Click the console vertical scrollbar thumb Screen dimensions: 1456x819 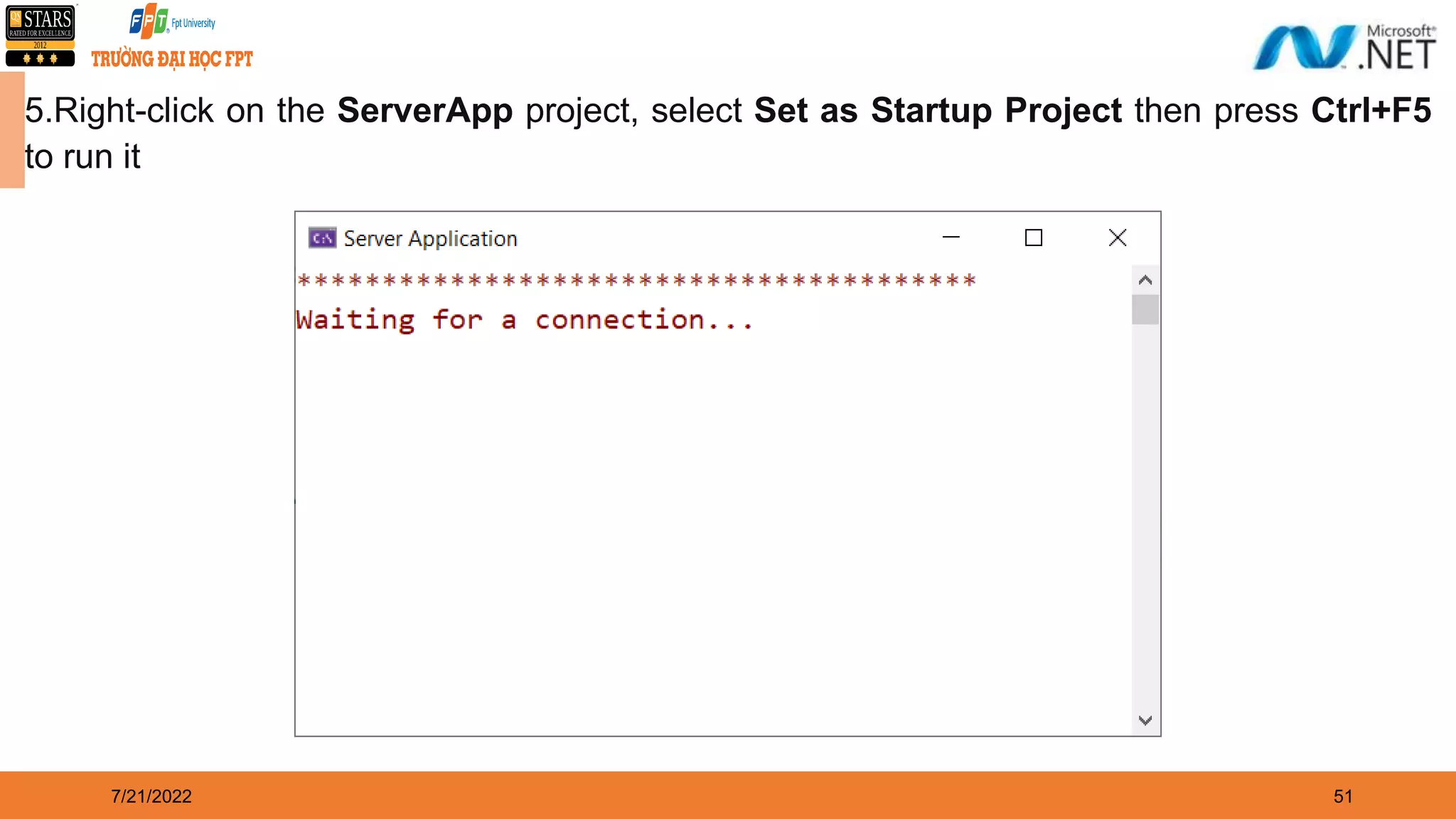click(x=1145, y=310)
